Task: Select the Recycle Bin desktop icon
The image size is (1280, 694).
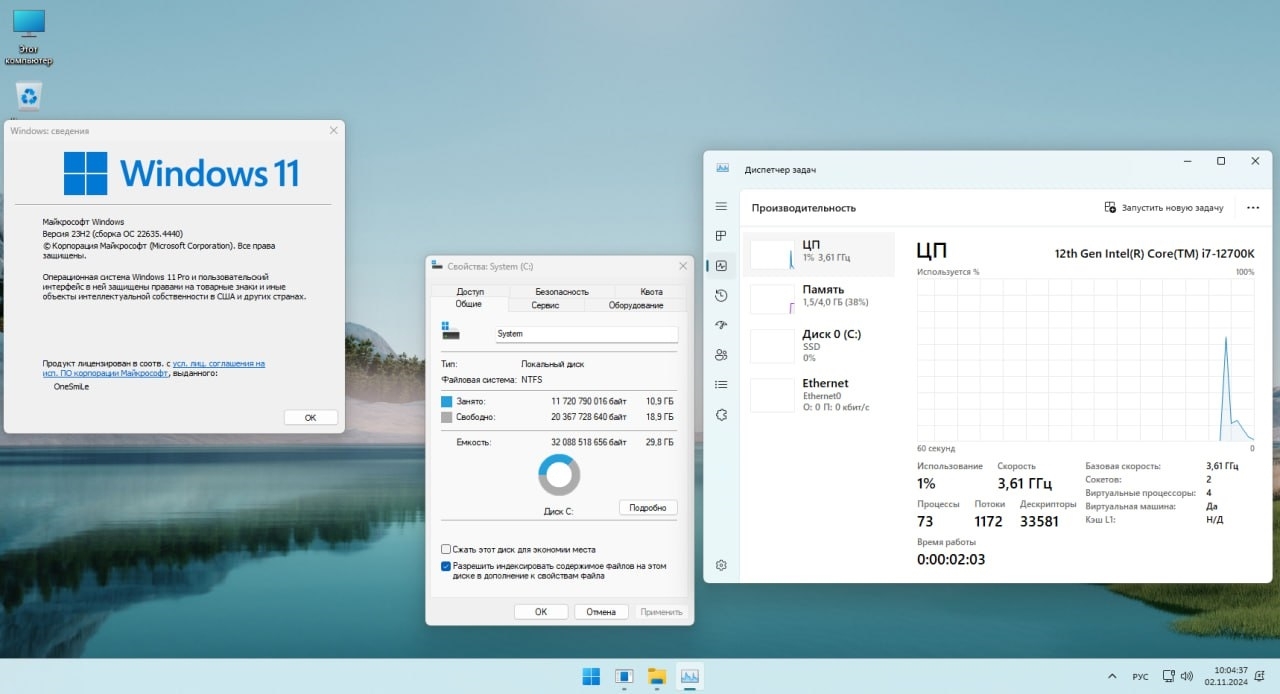Action: (x=28, y=96)
